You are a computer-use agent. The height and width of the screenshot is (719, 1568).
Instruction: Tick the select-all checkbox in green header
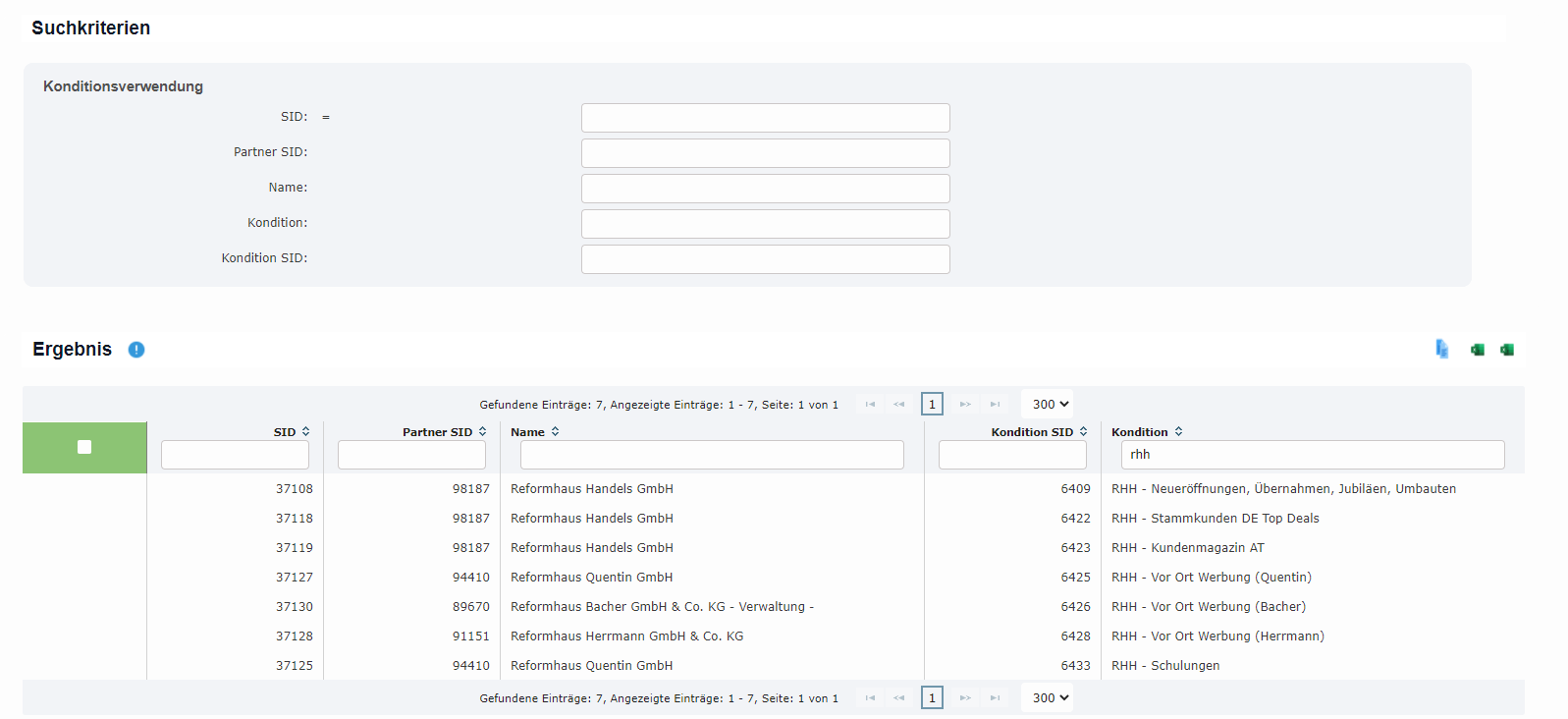pyautogui.click(x=84, y=448)
